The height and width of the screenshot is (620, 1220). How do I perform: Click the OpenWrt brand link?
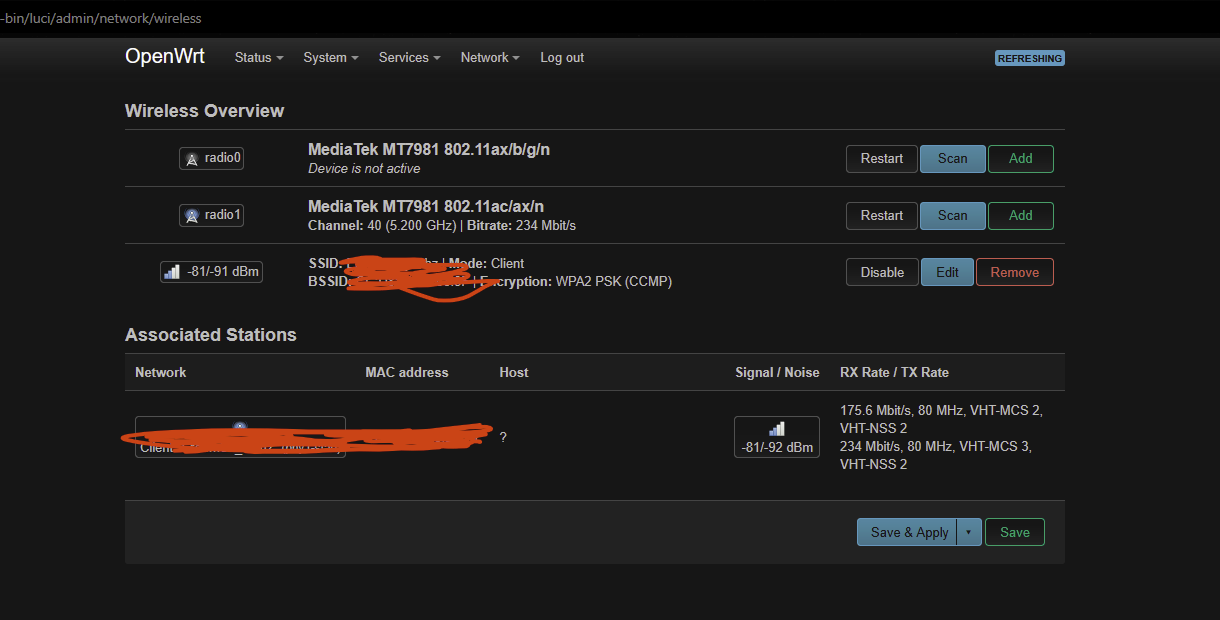coord(165,57)
